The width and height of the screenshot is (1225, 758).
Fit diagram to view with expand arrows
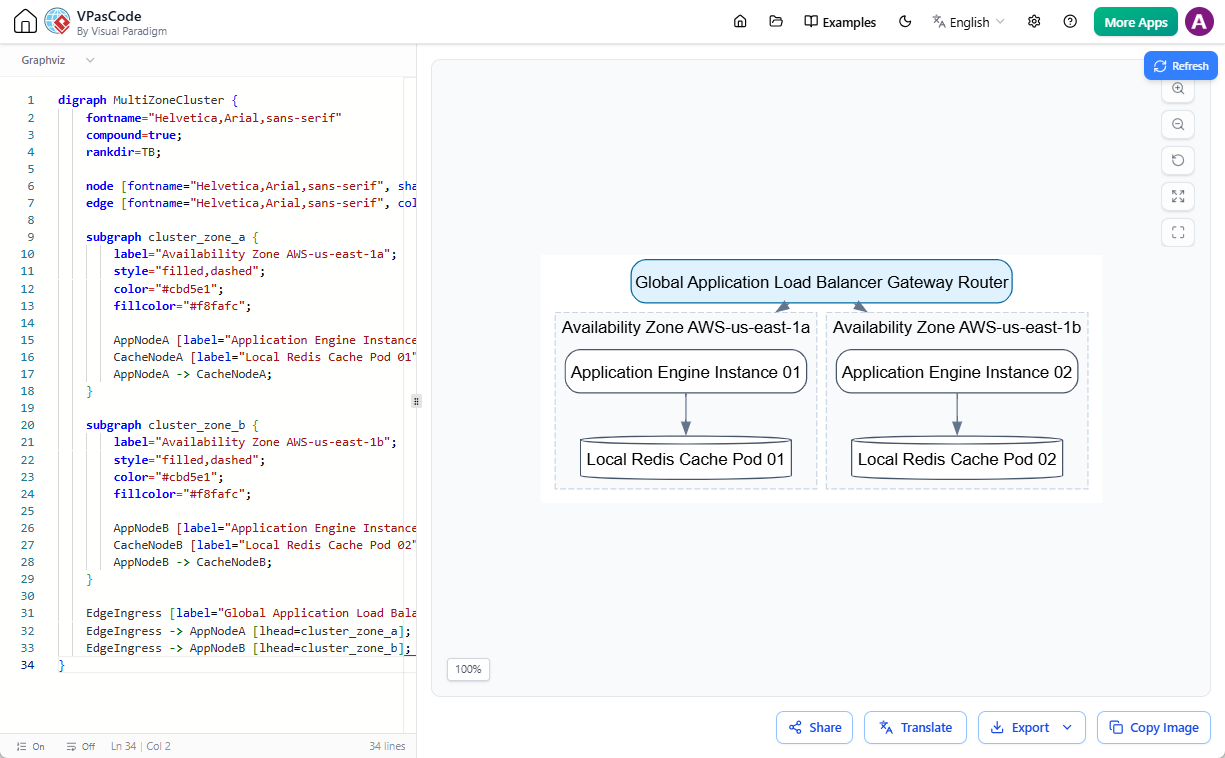[x=1178, y=196]
